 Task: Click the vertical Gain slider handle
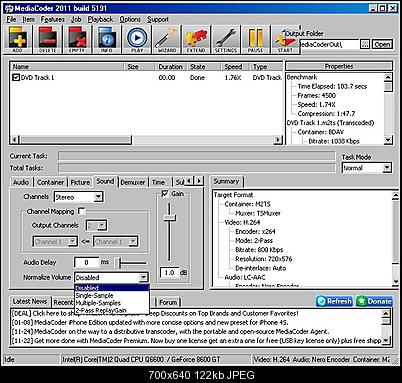pyautogui.click(x=170, y=218)
